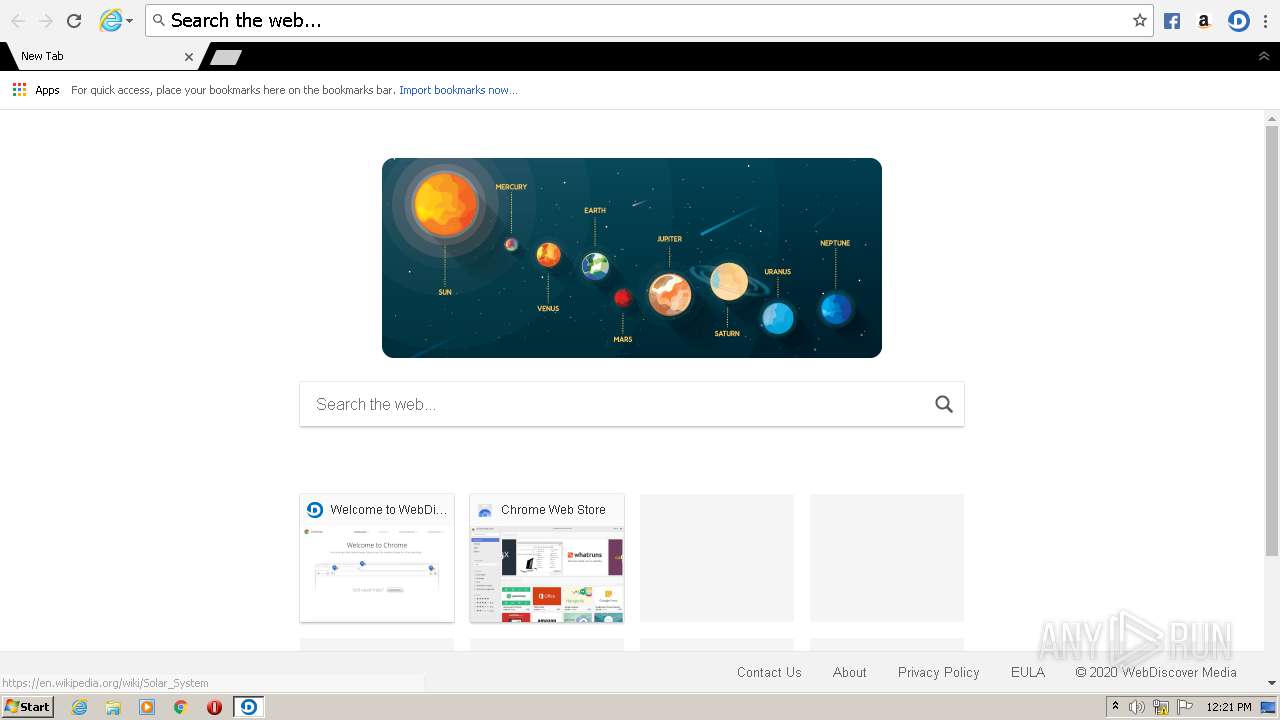Open the About link
This screenshot has width=1280, height=720.
click(x=850, y=672)
